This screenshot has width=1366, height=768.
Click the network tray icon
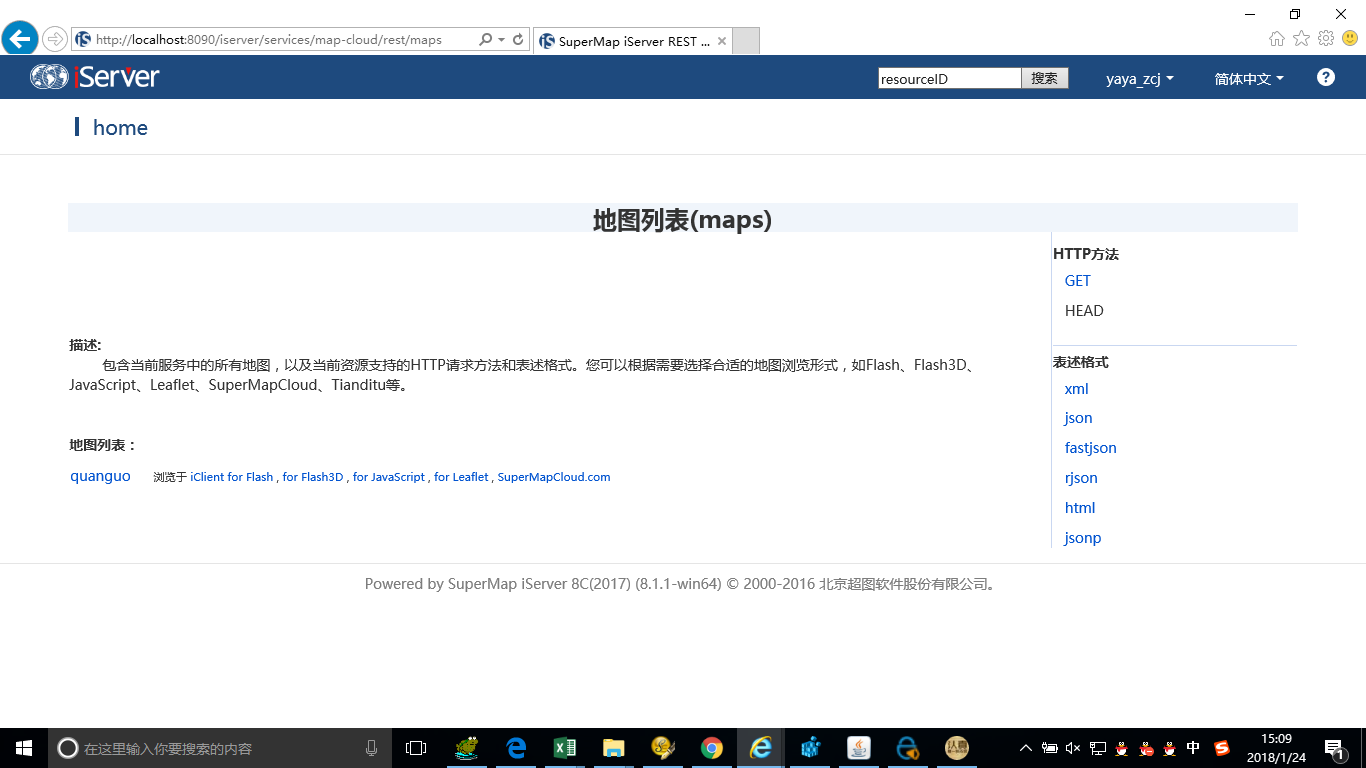(x=1097, y=748)
